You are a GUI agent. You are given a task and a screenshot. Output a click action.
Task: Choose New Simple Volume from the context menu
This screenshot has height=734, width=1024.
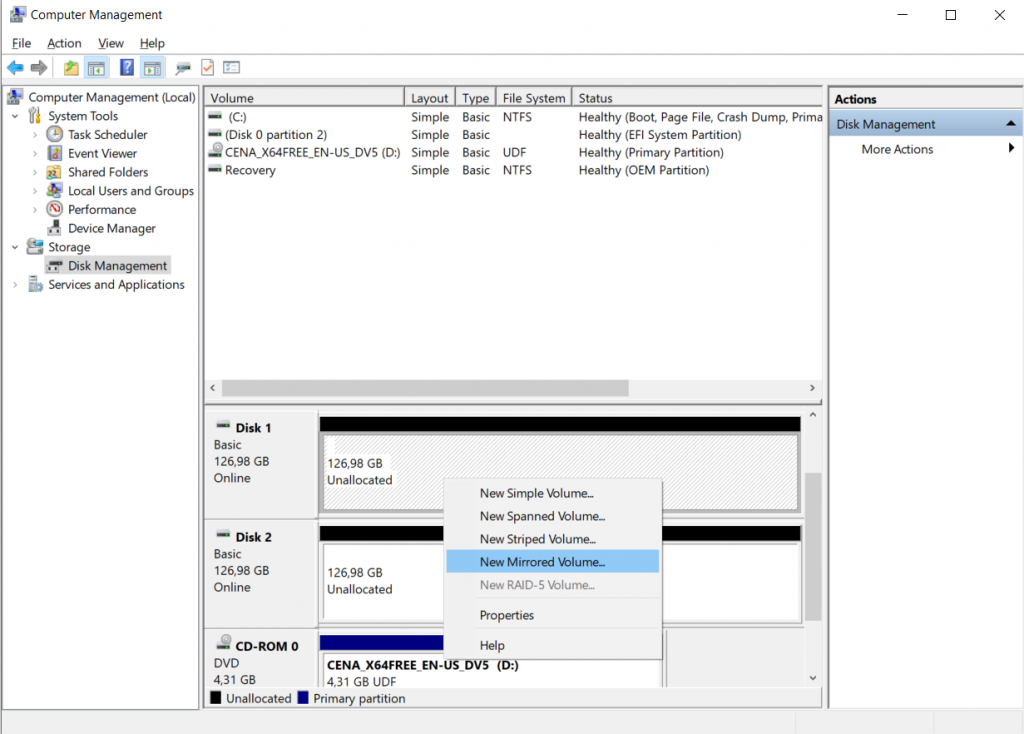[552, 493]
